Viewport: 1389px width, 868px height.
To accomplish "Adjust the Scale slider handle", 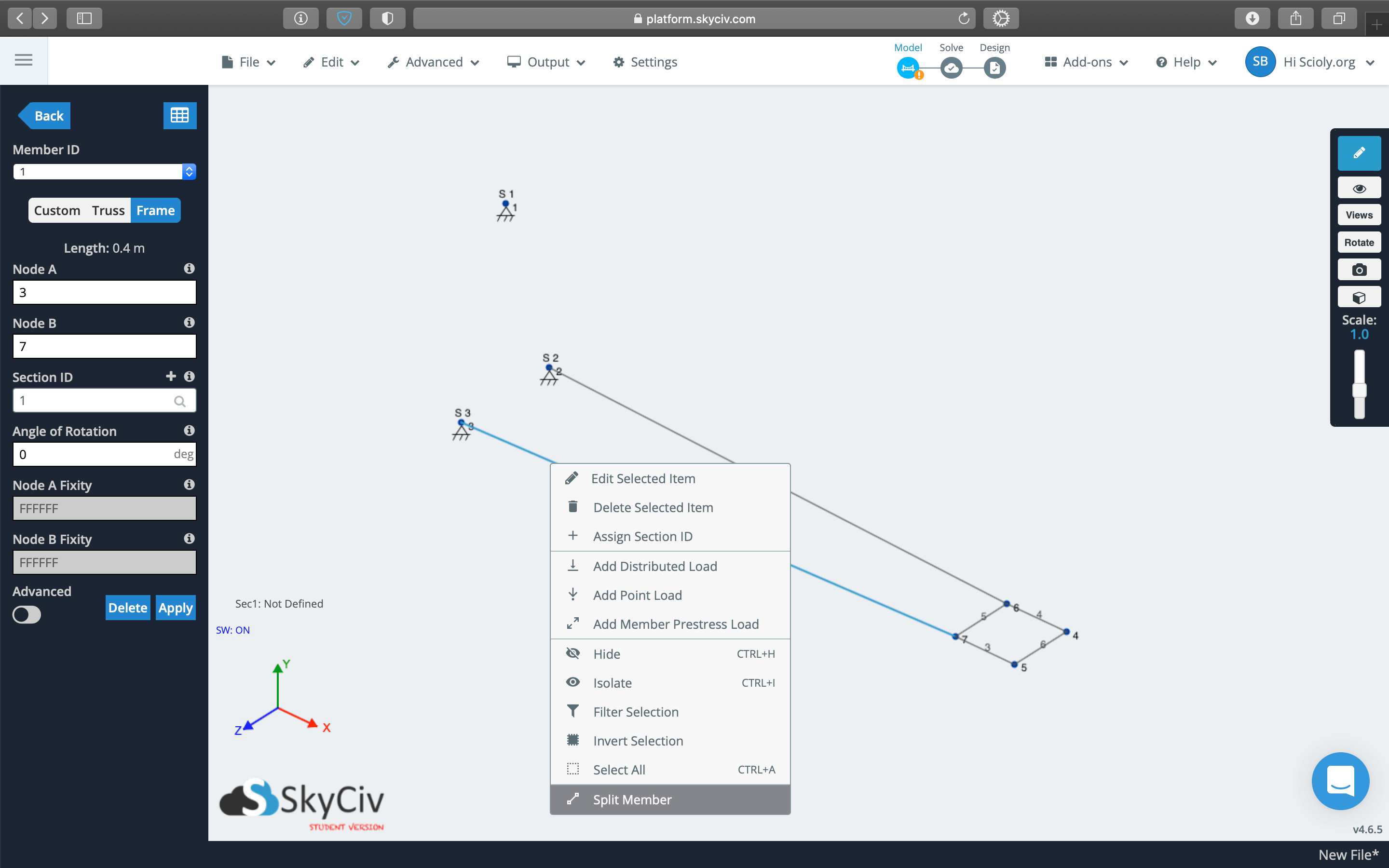I will (x=1359, y=391).
